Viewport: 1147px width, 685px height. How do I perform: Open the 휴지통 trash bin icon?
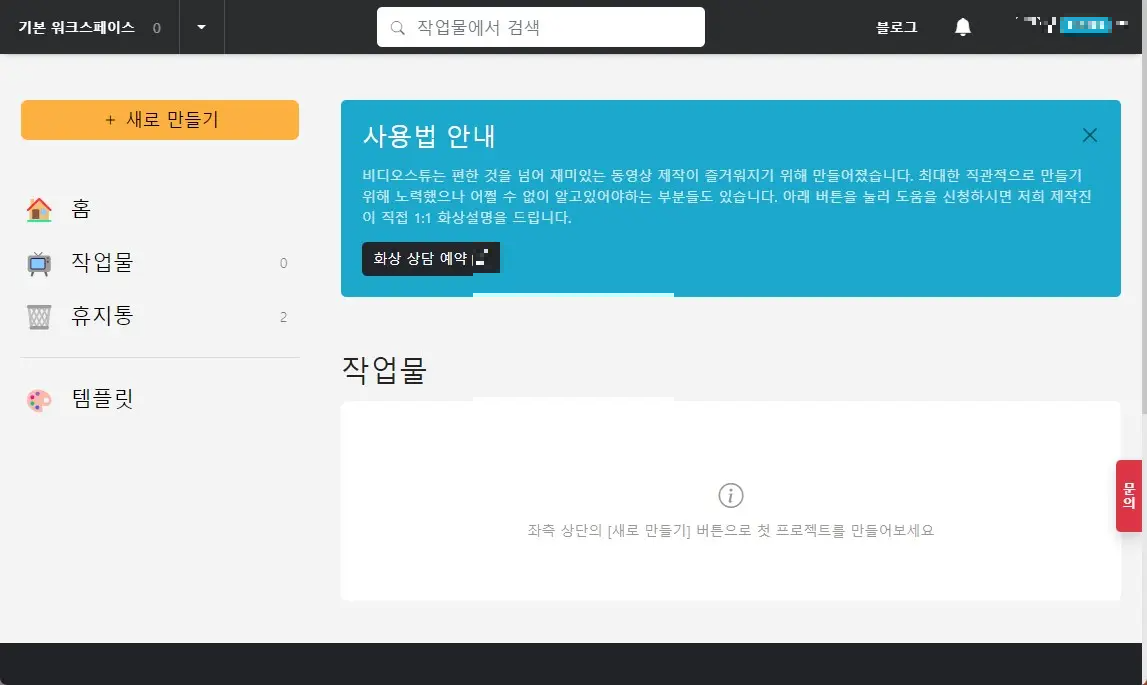coord(39,317)
